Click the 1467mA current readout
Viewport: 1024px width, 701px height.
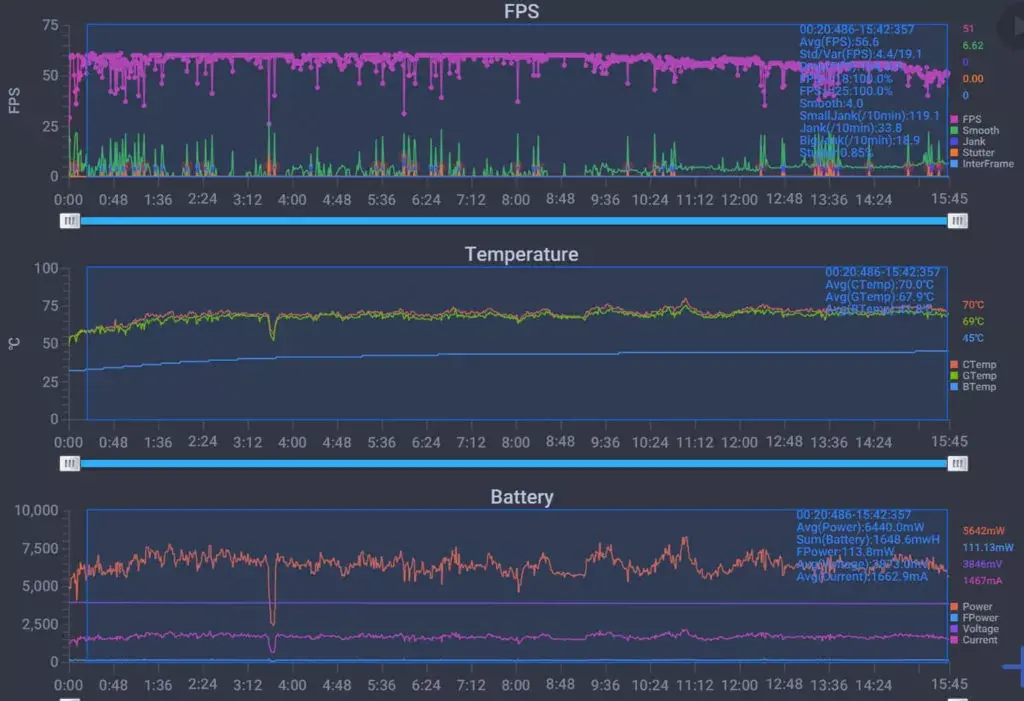click(982, 580)
